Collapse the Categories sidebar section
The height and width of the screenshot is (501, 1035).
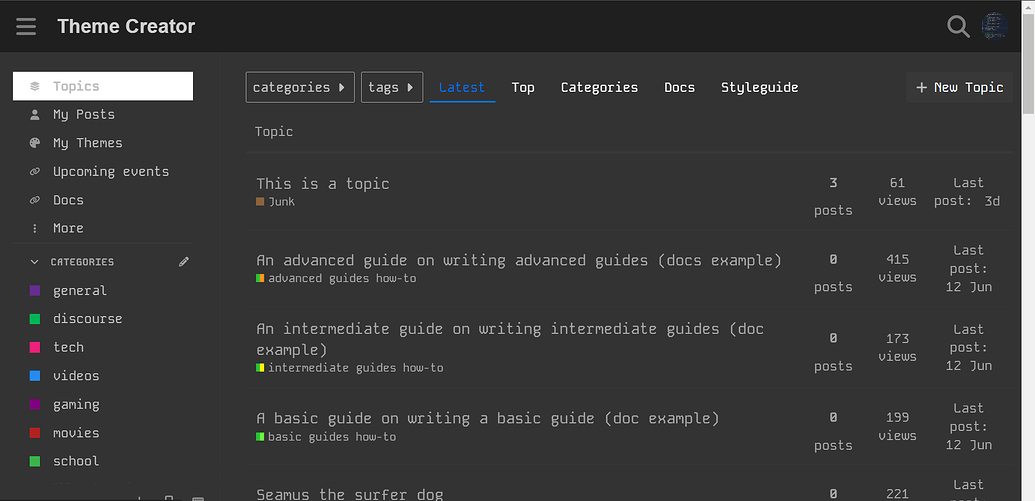(x=36, y=262)
